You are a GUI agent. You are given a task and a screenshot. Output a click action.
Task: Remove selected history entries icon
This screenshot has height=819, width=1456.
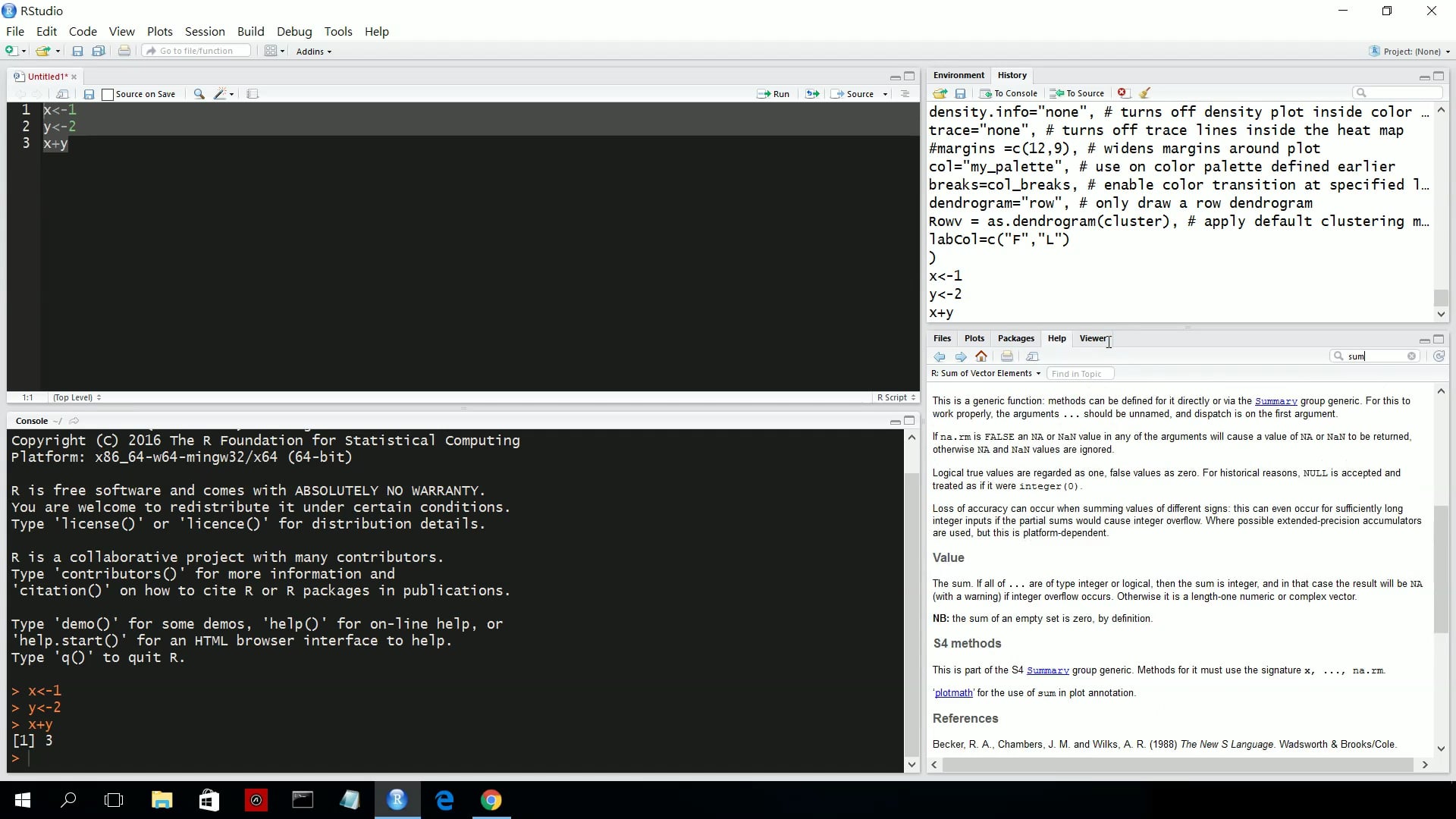(x=1123, y=93)
